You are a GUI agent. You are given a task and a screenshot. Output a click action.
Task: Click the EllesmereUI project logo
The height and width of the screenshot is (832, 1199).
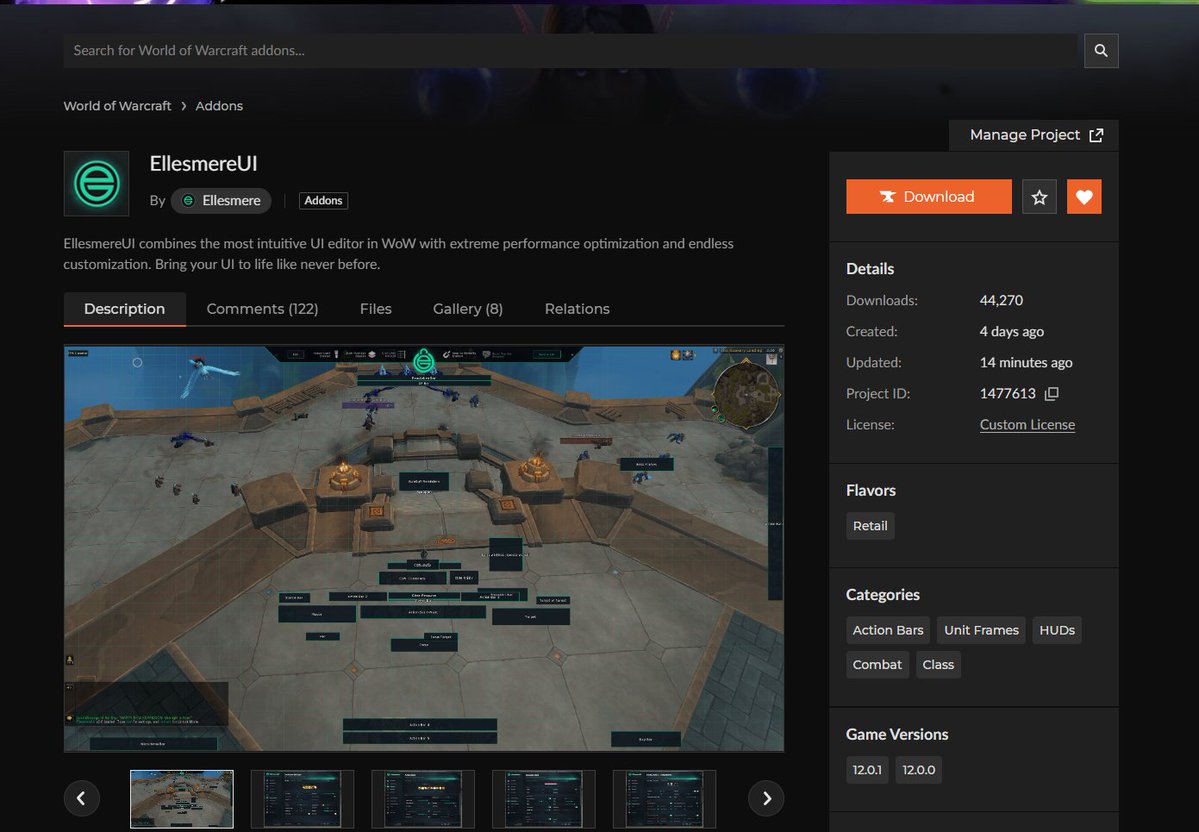pyautogui.click(x=96, y=184)
